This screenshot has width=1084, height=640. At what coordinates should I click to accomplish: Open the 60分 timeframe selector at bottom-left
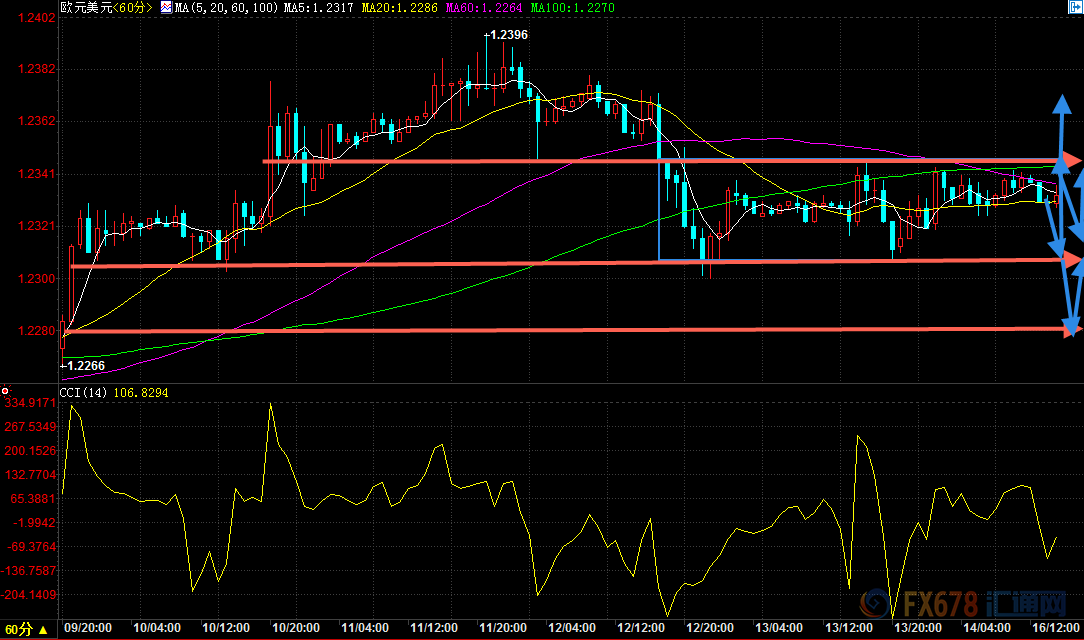click(23, 629)
